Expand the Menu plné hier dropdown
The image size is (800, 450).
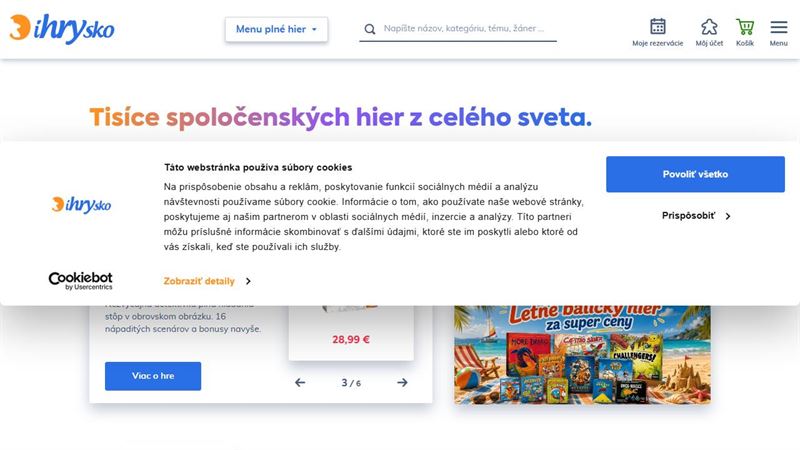(276, 29)
